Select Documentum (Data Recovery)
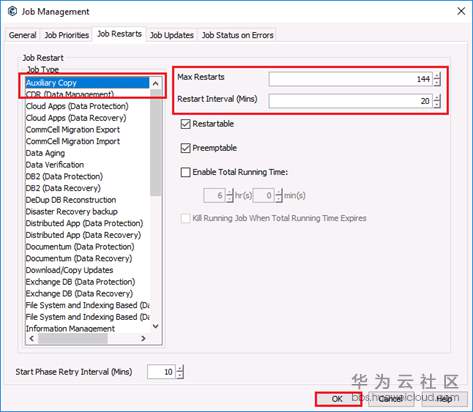 pos(87,258)
